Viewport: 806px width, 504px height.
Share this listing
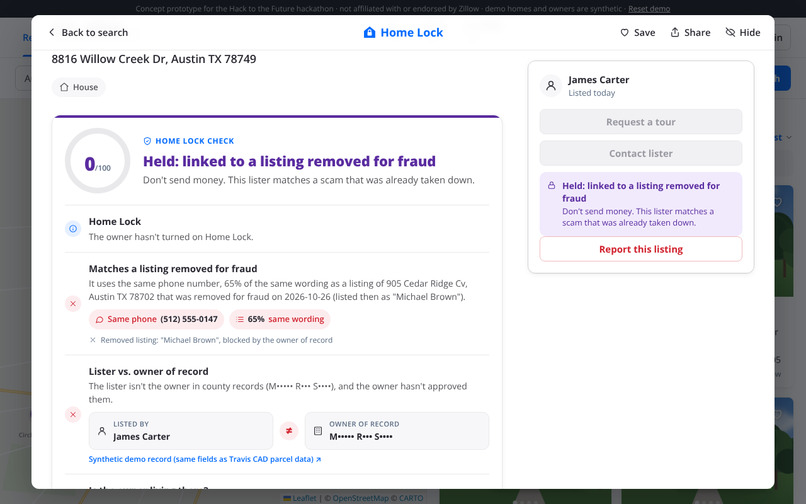(x=690, y=32)
